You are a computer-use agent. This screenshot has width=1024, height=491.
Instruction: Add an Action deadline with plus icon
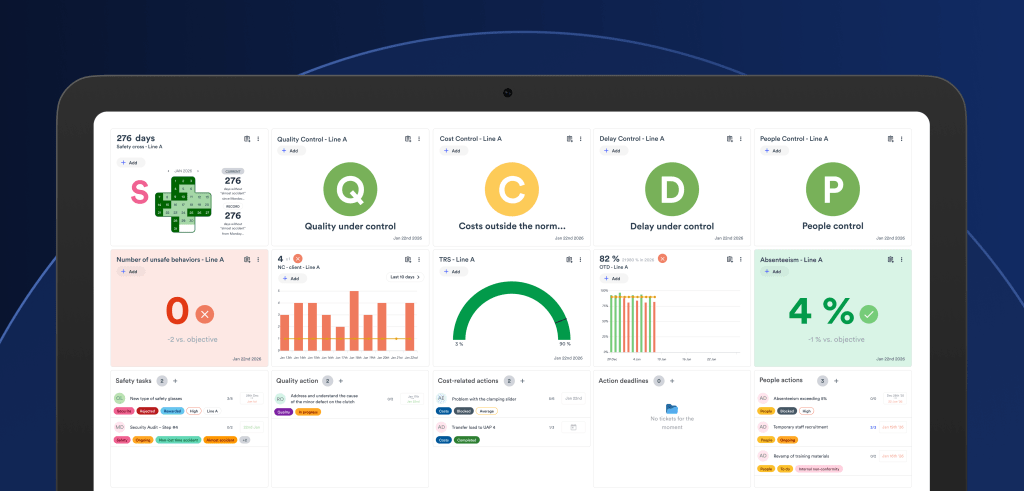coord(672,381)
